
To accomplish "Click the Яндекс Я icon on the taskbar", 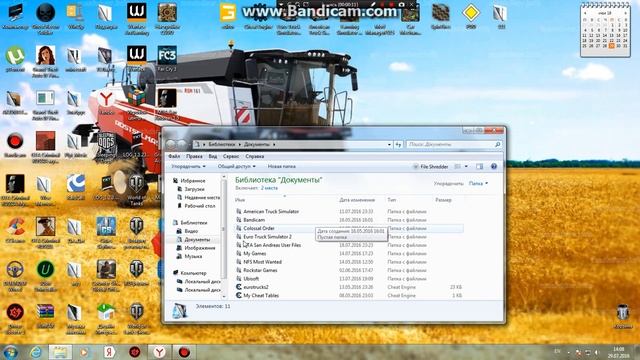I will coord(109,352).
